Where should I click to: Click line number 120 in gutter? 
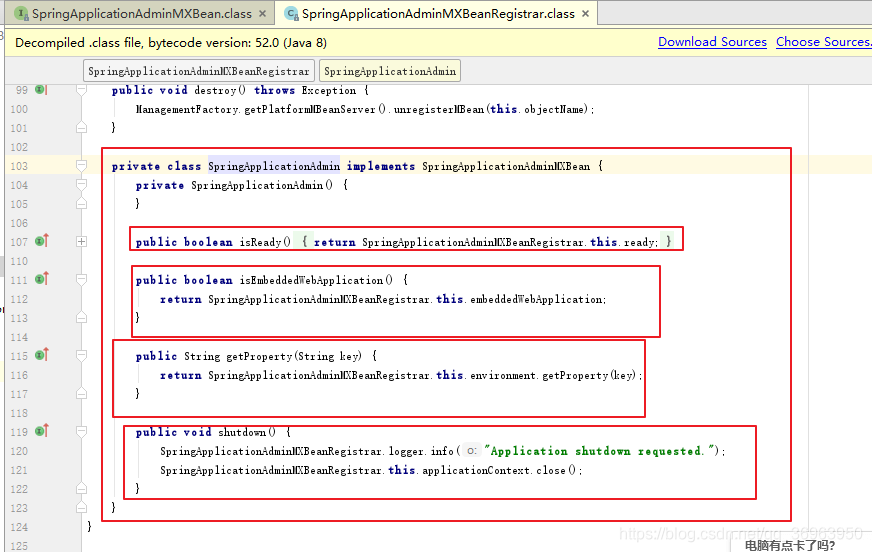pos(19,451)
